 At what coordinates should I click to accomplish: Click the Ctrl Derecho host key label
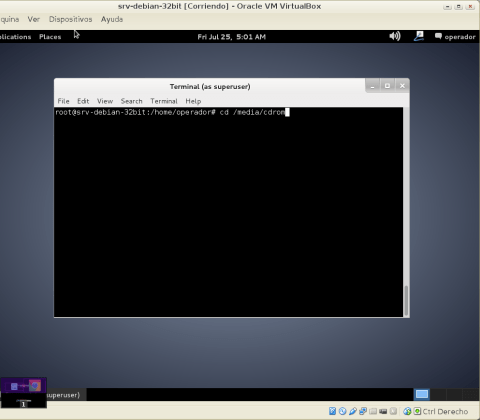point(445,412)
